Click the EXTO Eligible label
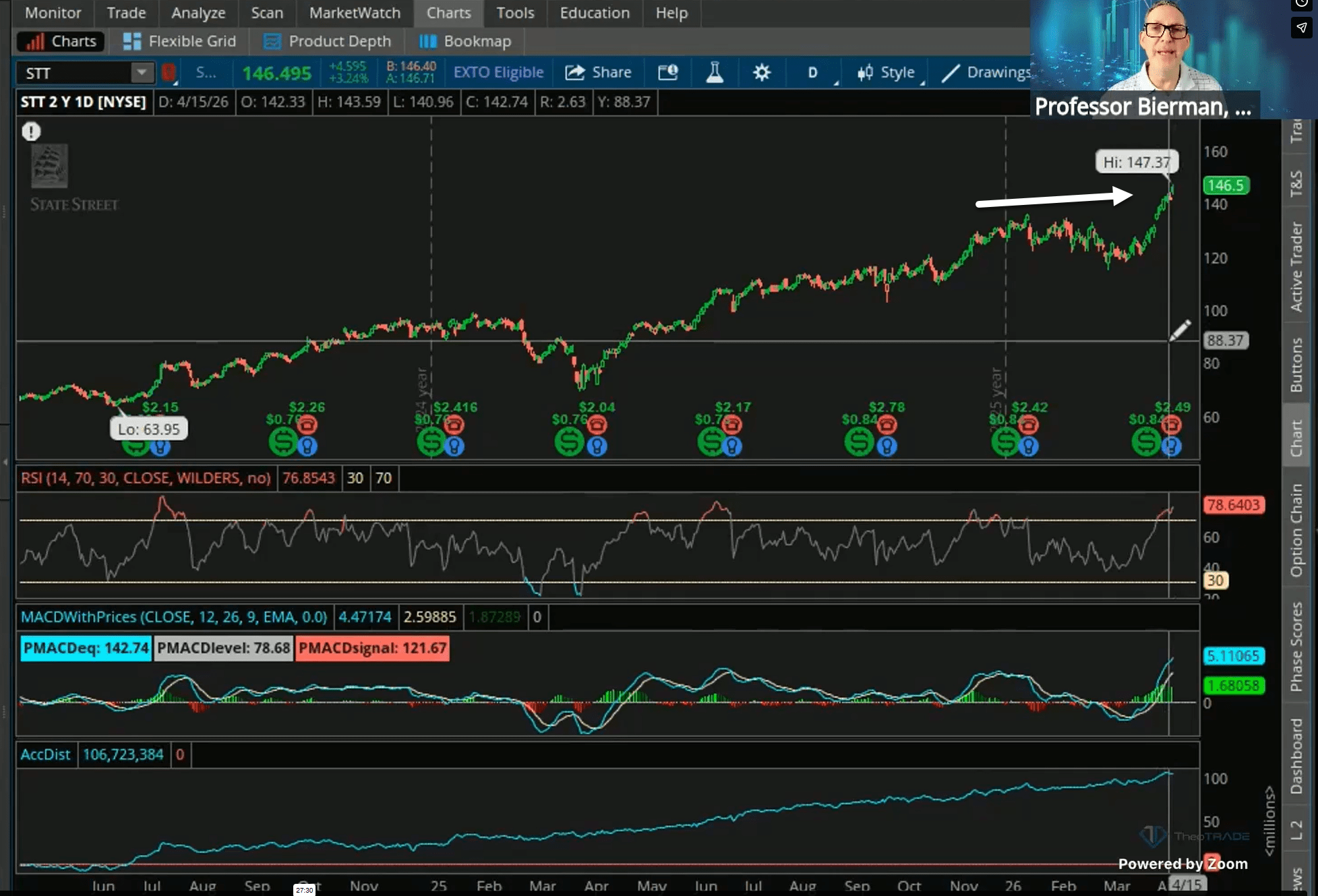 [498, 72]
